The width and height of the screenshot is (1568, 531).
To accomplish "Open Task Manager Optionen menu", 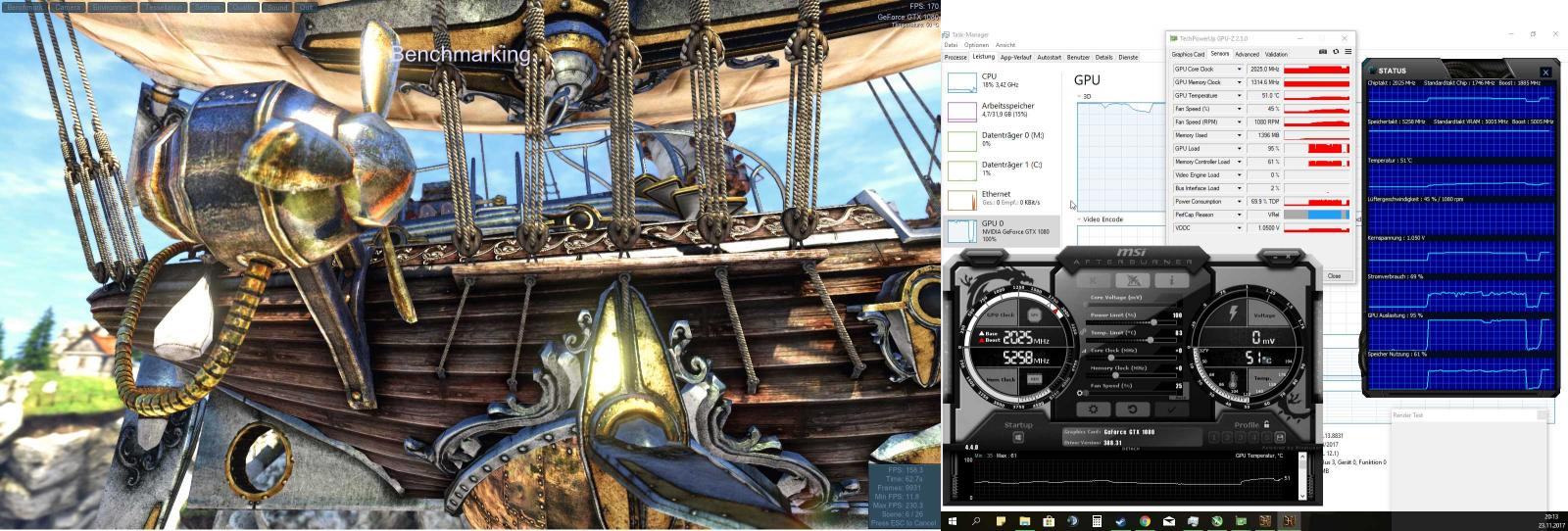I will click(x=976, y=45).
